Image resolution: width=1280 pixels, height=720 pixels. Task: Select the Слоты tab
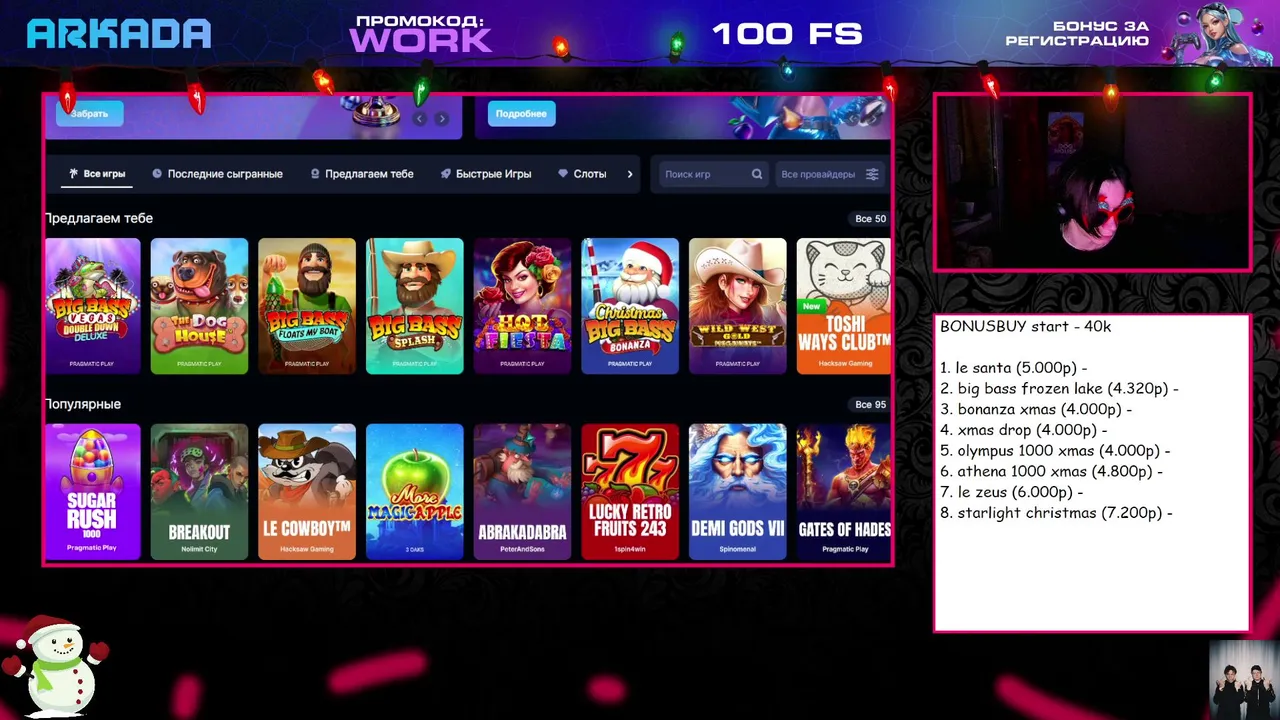(x=582, y=174)
